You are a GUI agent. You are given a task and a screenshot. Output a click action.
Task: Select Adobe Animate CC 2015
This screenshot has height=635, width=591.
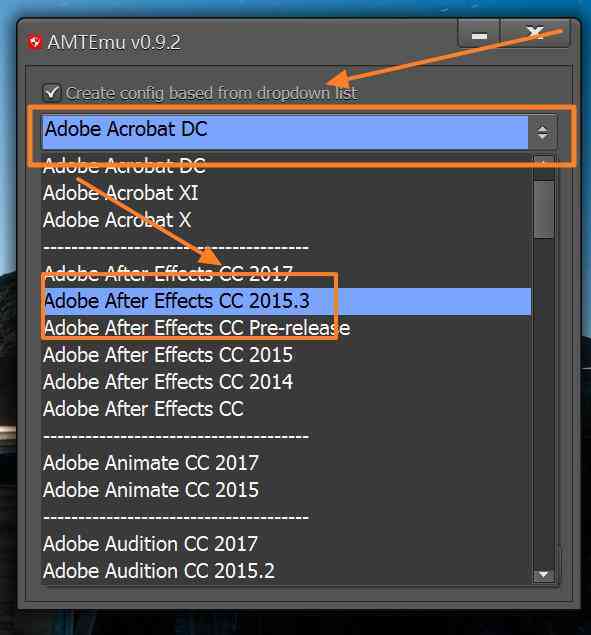click(286, 490)
